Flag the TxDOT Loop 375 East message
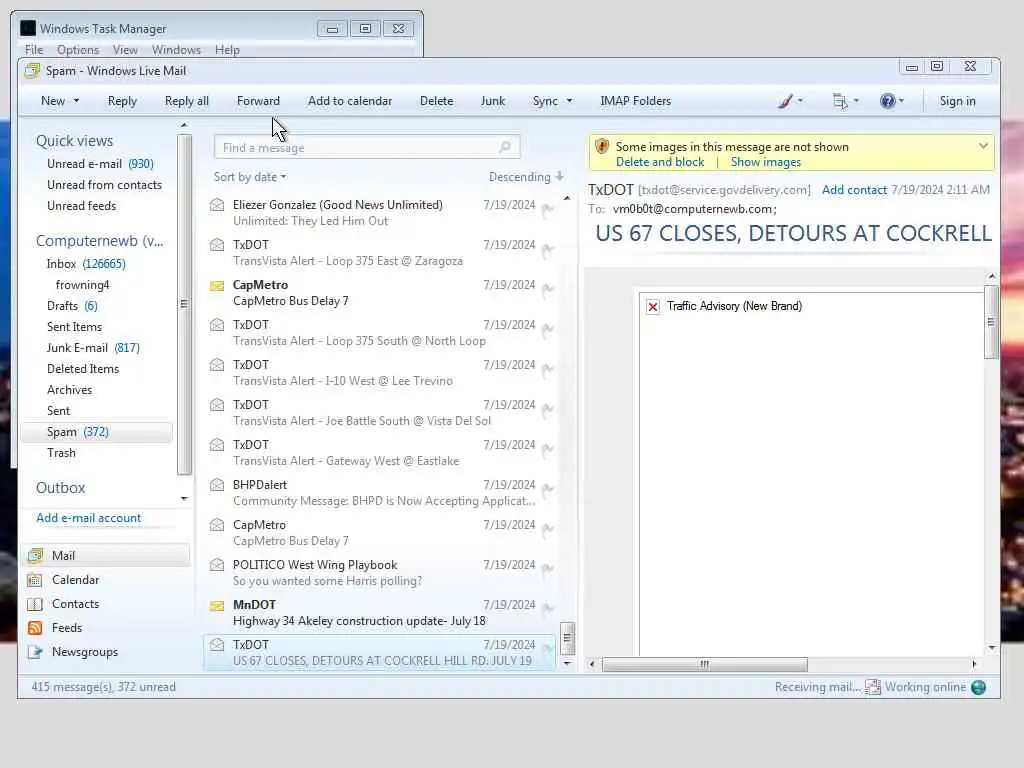 [548, 249]
